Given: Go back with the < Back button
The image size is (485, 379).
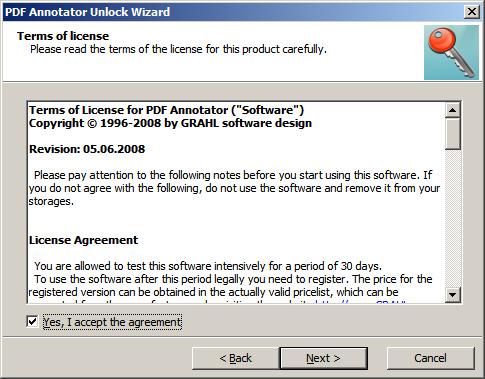Looking at the screenshot, I should coord(235,358).
